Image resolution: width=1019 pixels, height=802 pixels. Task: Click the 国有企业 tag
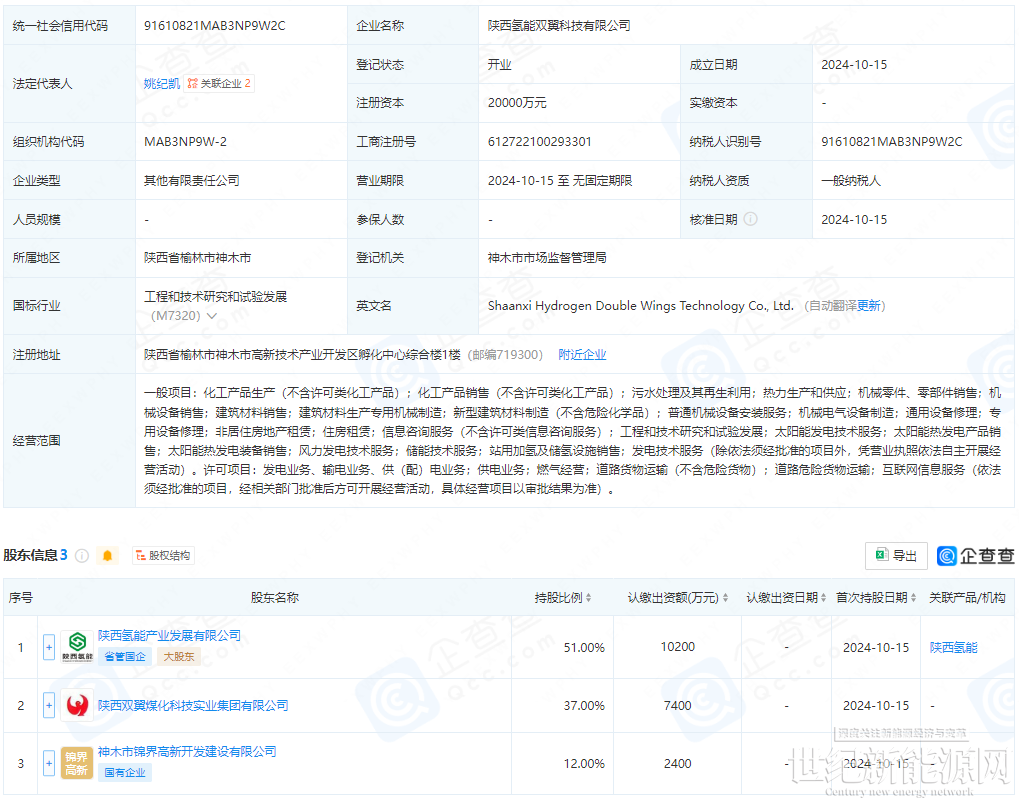[125, 773]
